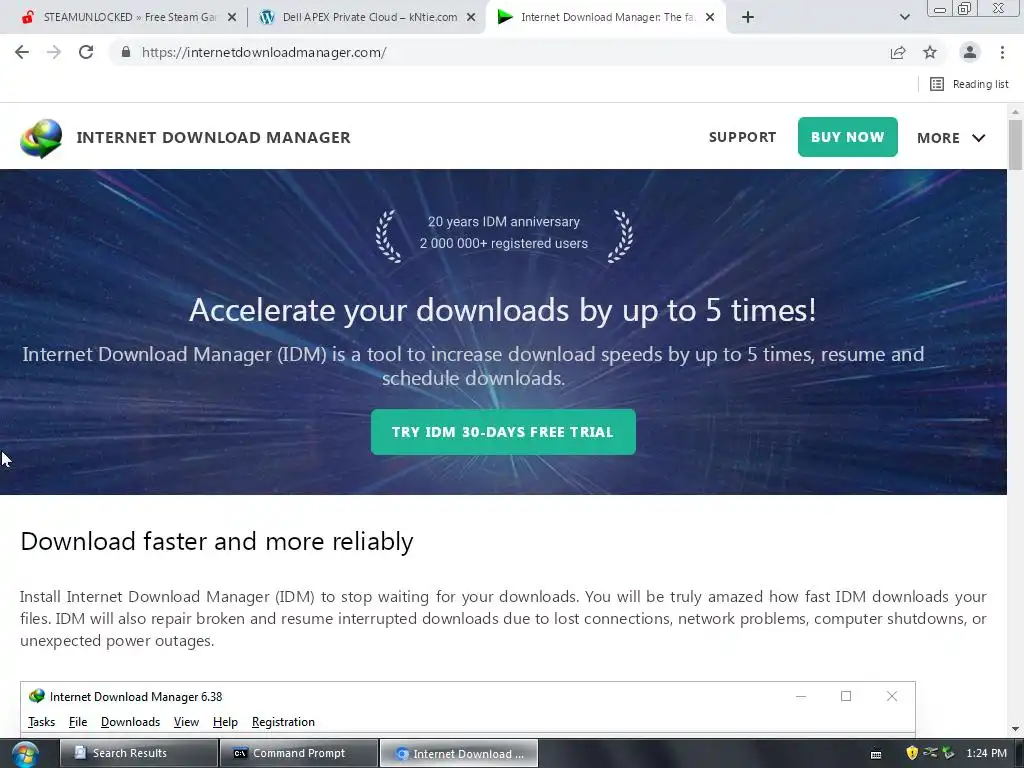Screen dimensions: 1024x768
Task: Open the SUPPORT page
Action: [742, 137]
